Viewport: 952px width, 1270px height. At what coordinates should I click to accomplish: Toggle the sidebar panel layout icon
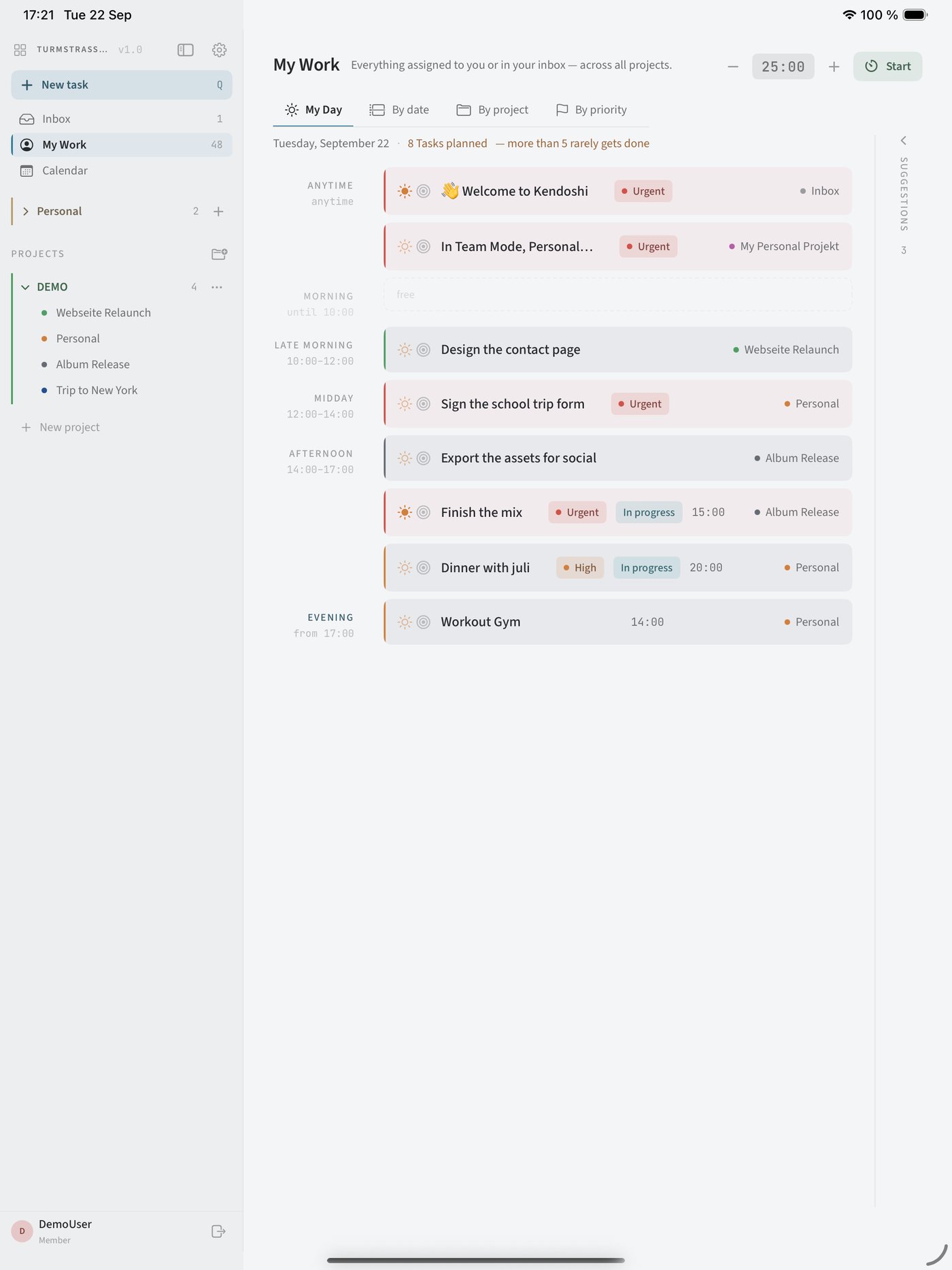186,50
